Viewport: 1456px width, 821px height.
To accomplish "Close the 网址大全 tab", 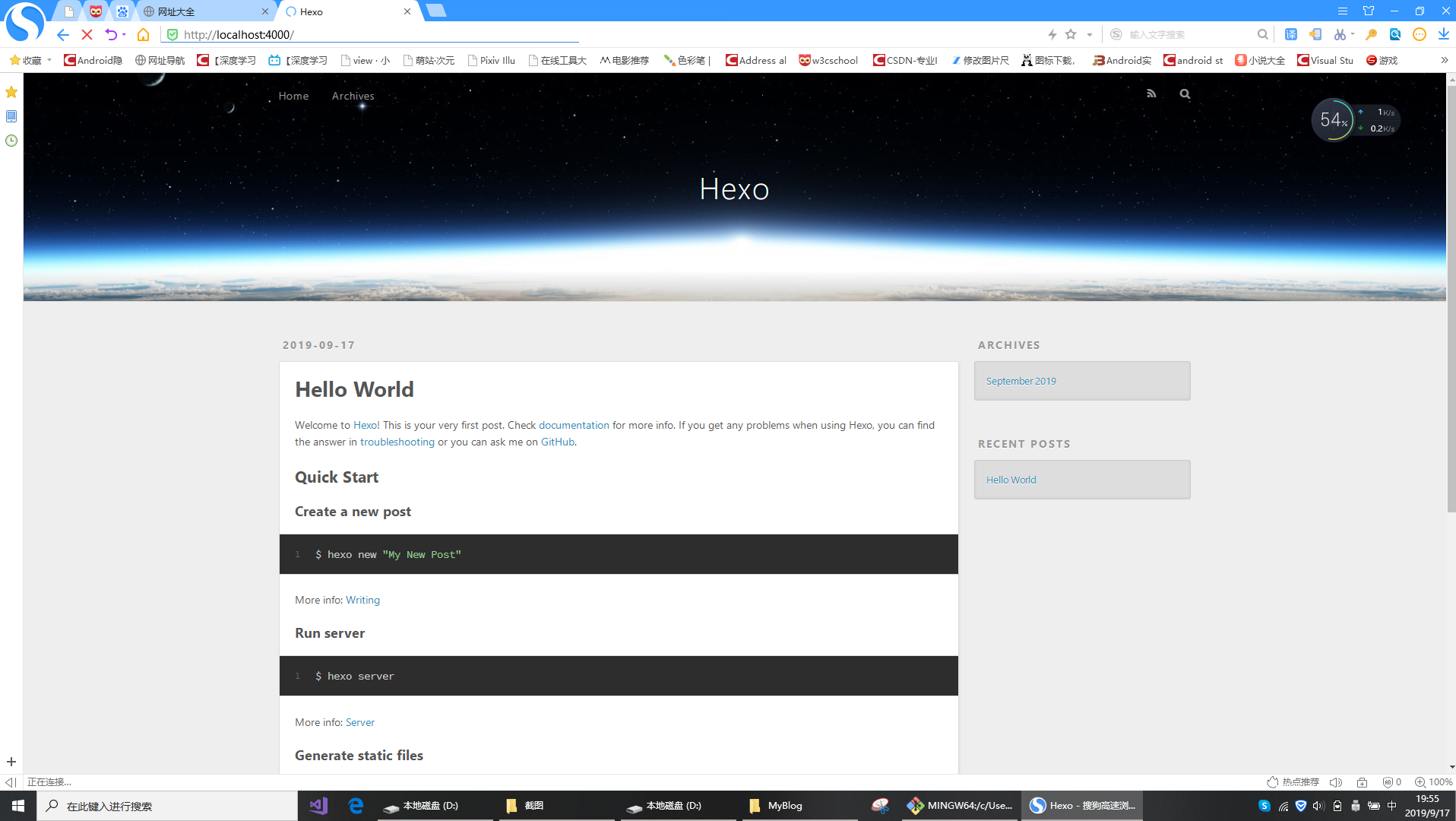I will 265,11.
